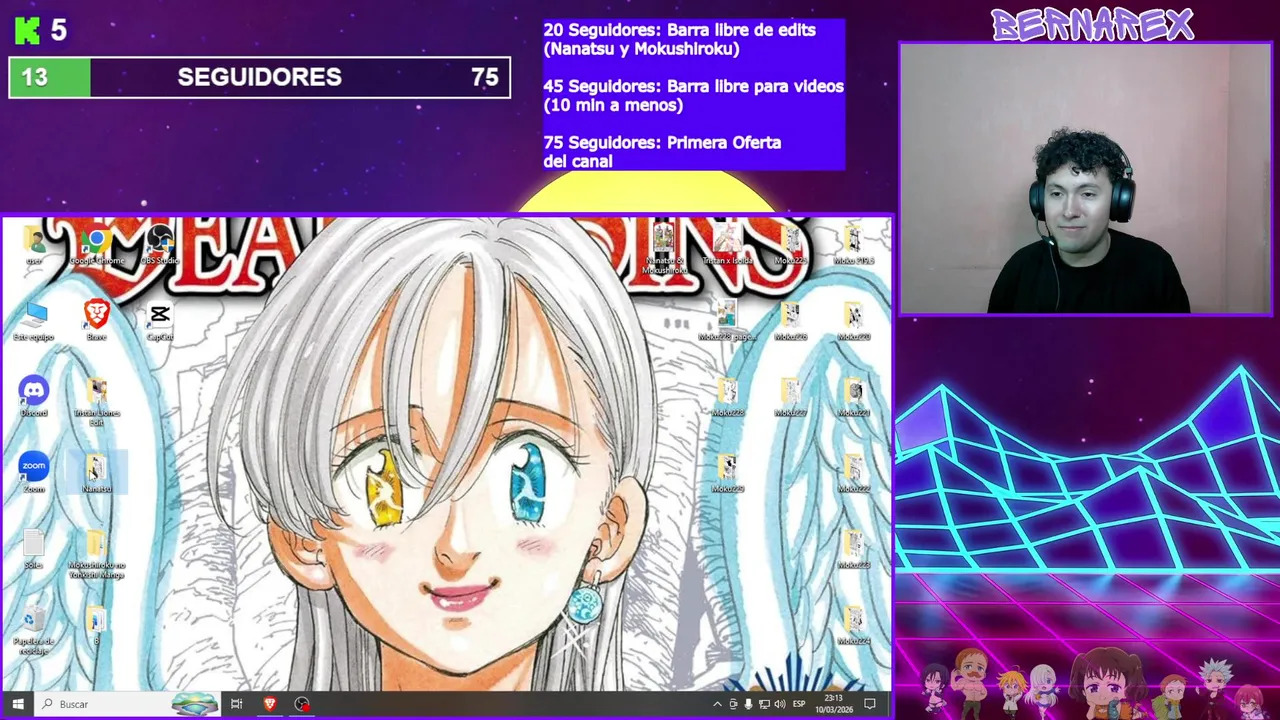The image size is (1280, 720).
Task: Switch the ESP input language indicator
Action: pos(799,704)
